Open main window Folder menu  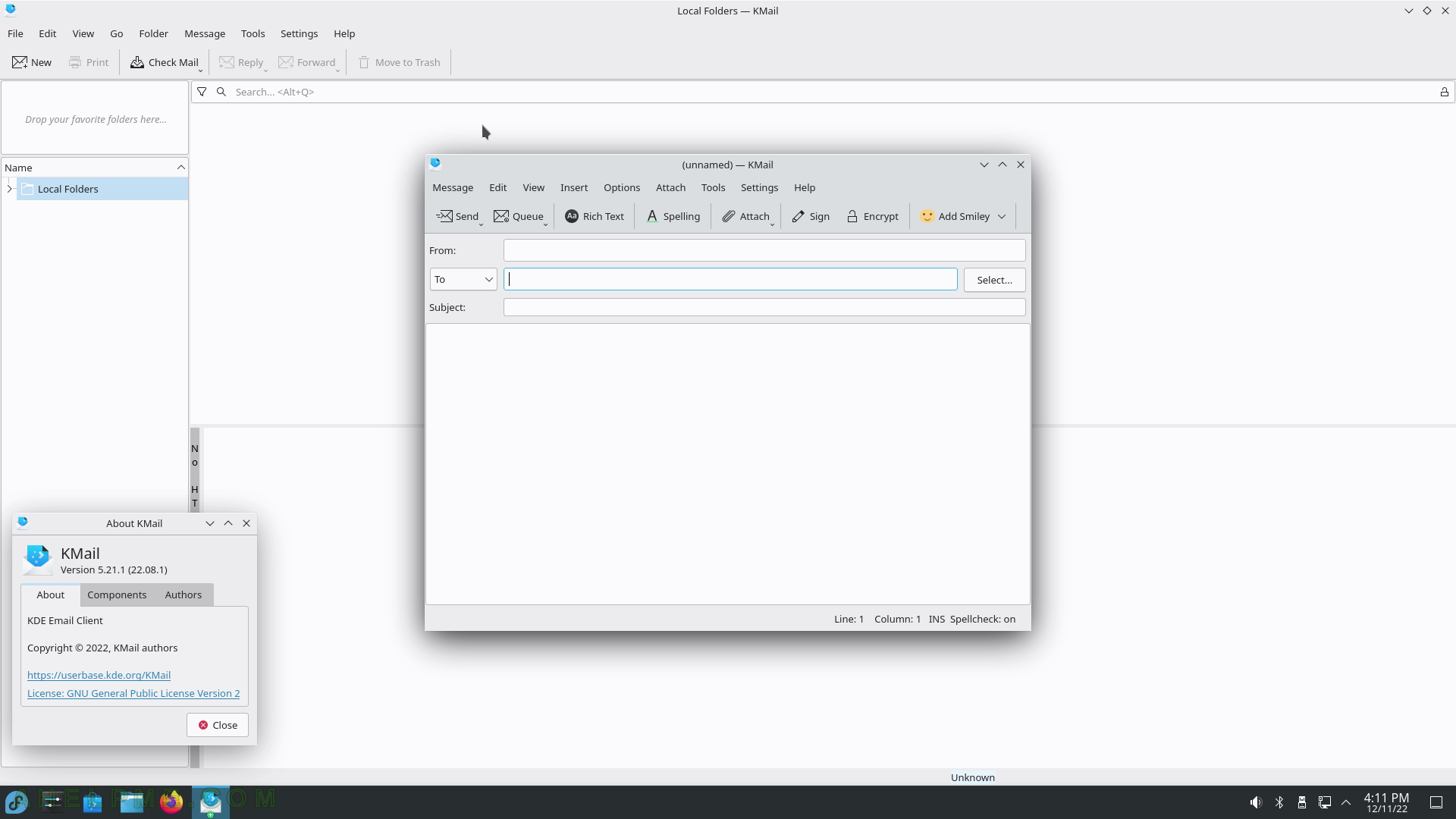pyautogui.click(x=153, y=33)
